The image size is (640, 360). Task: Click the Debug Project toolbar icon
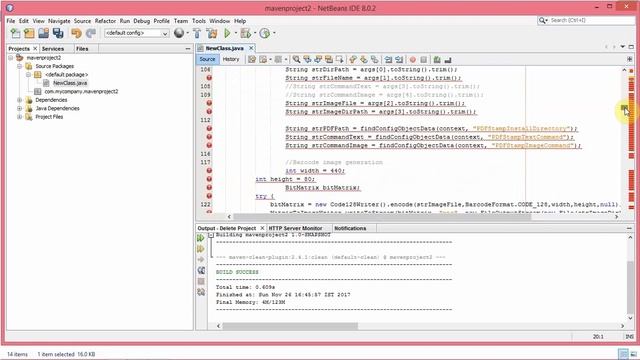point(246,33)
